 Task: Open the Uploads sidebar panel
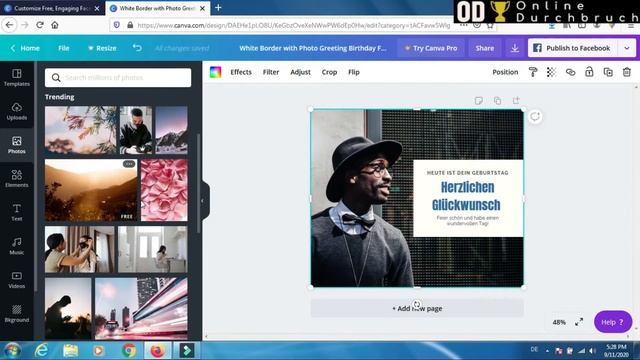[x=17, y=111]
